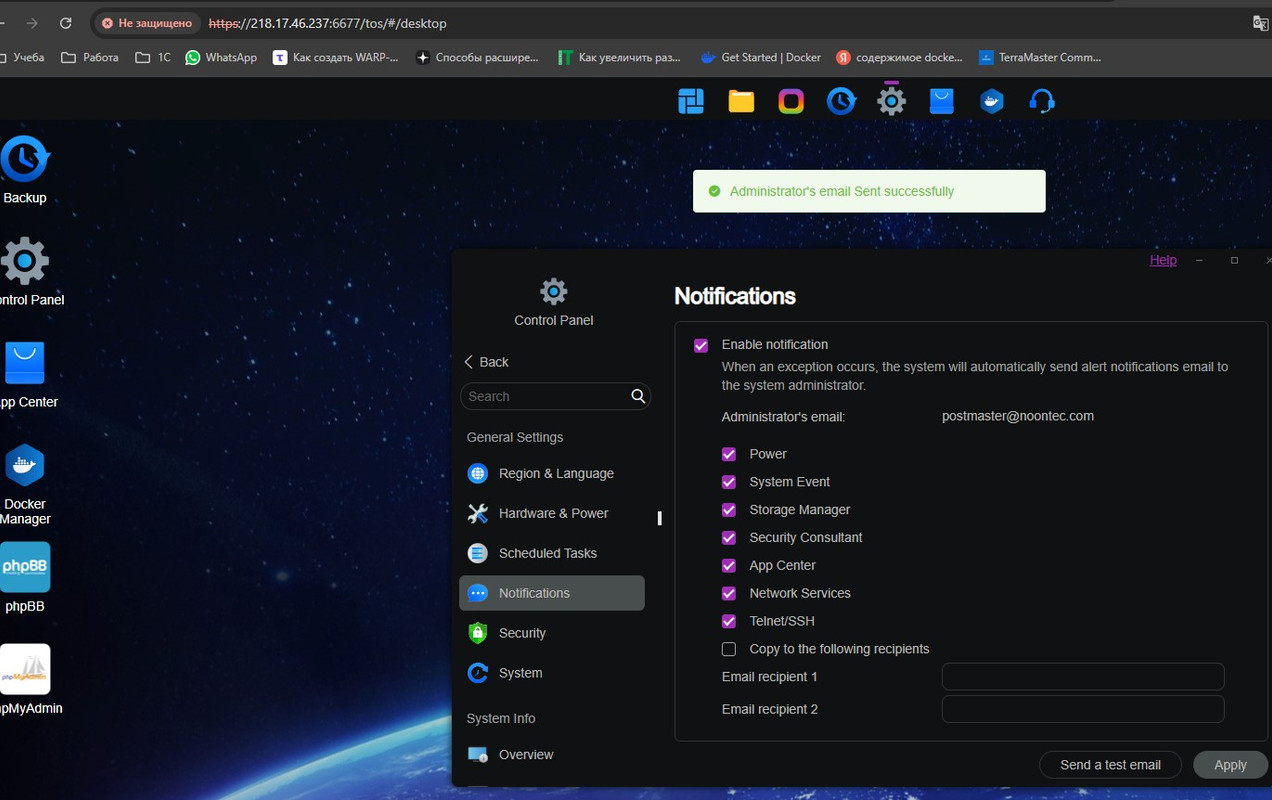Open Docker Manager desktop icon
This screenshot has width=1272, height=800.
25,466
